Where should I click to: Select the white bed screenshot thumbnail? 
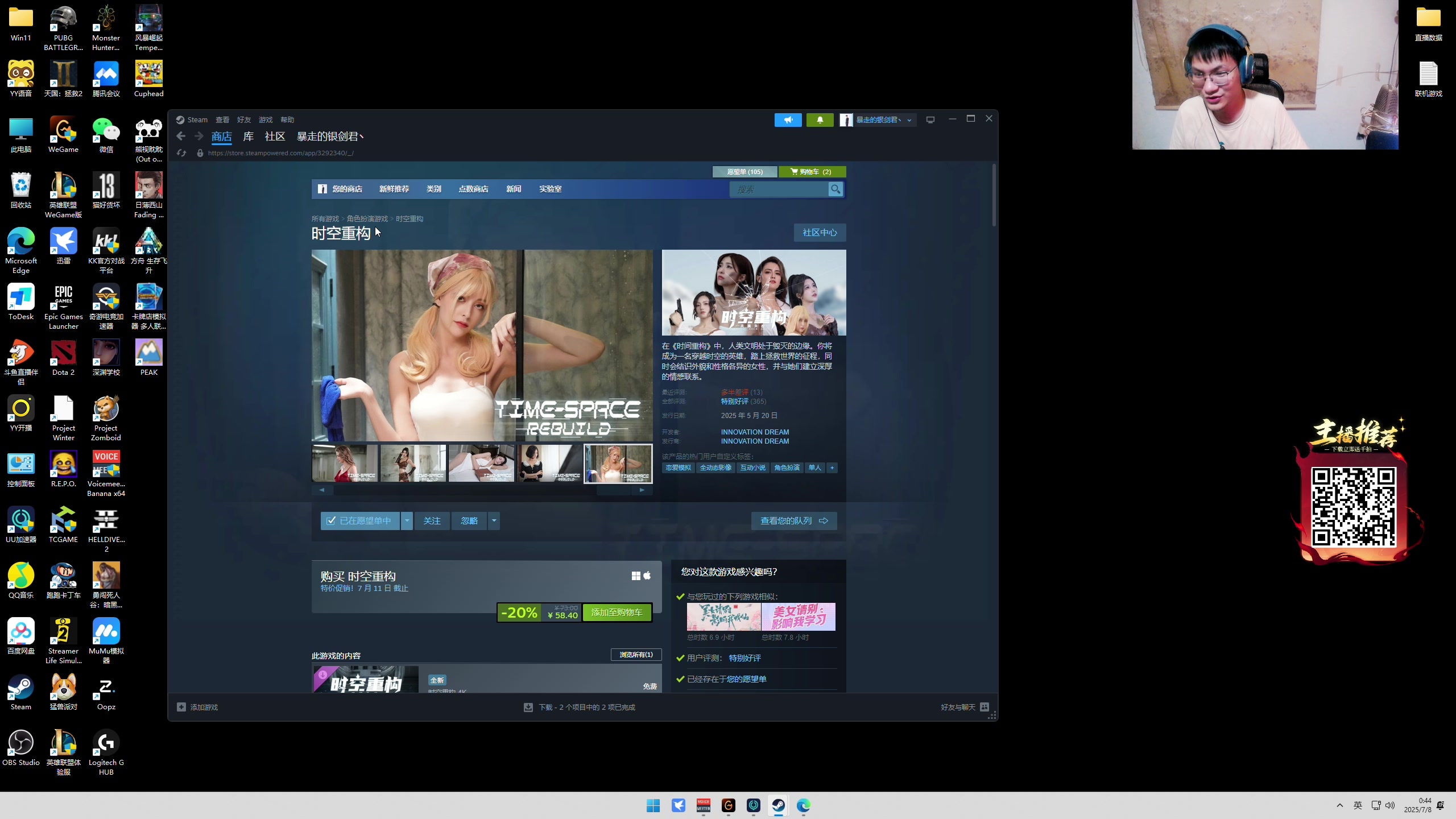click(481, 464)
